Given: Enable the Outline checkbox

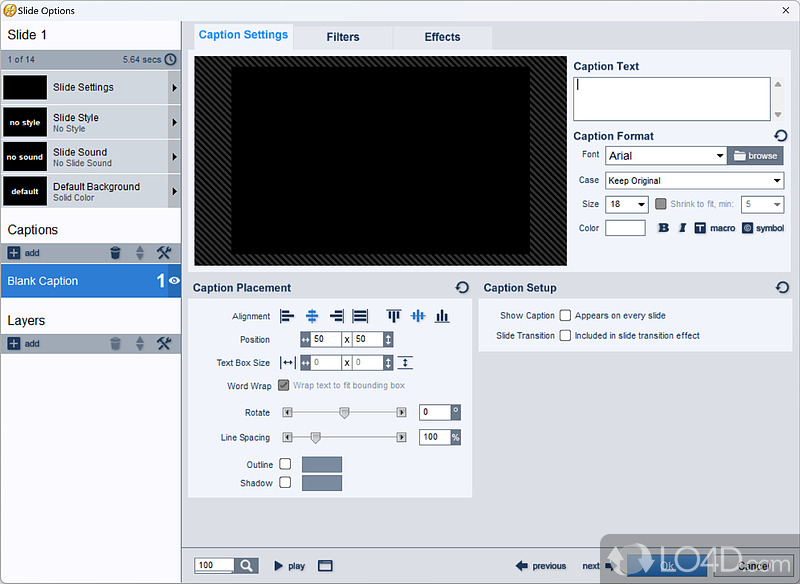Looking at the screenshot, I should coord(285,464).
